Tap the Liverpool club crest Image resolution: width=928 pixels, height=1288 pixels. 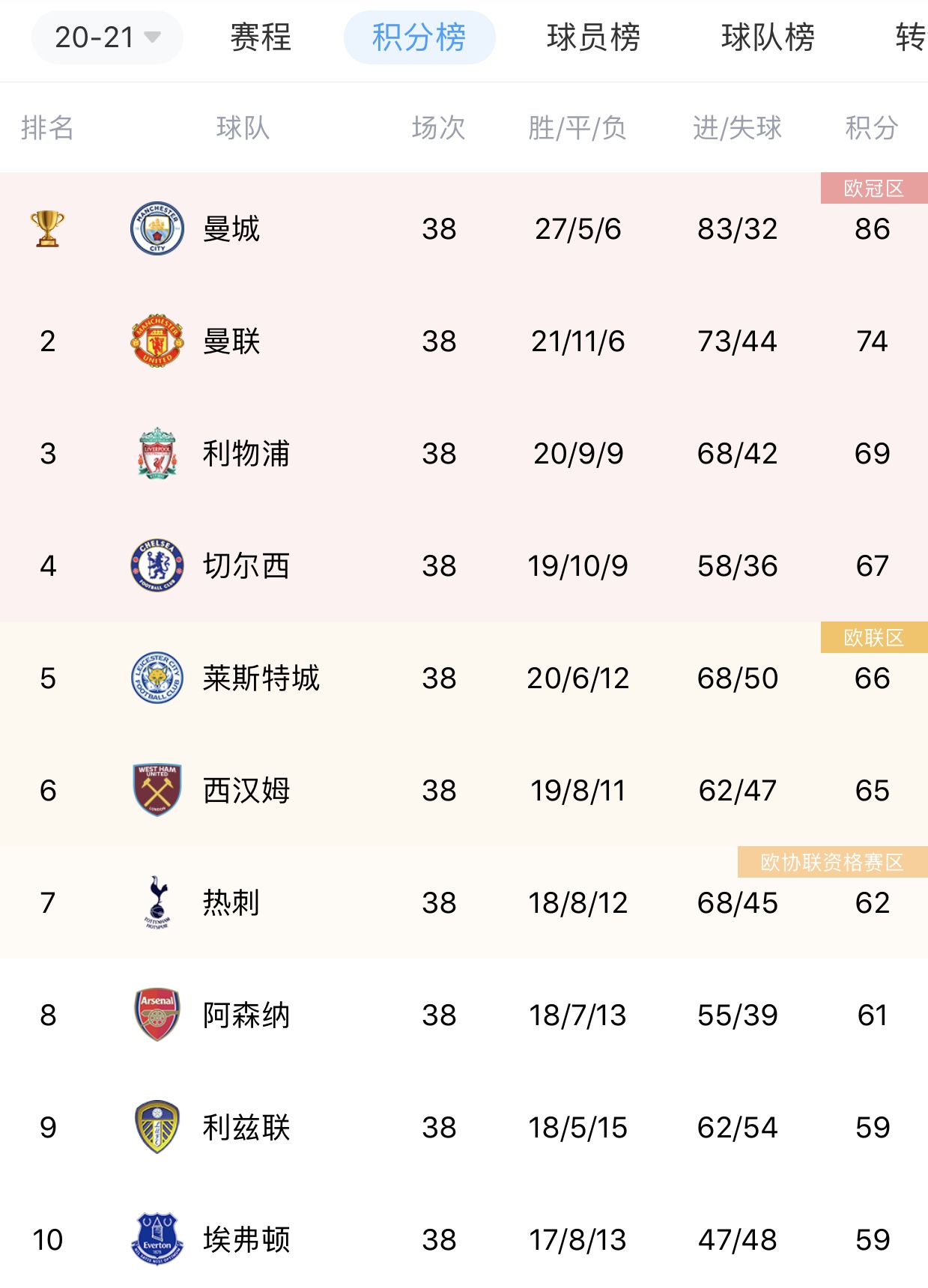pyautogui.click(x=157, y=453)
